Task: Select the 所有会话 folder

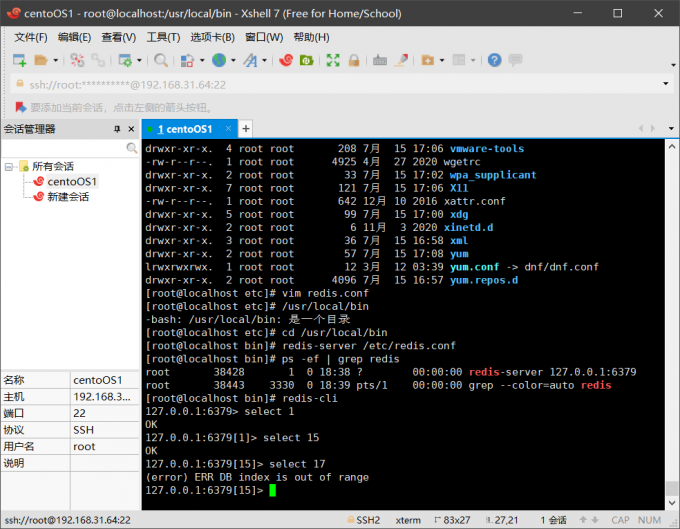Action: (x=53, y=167)
